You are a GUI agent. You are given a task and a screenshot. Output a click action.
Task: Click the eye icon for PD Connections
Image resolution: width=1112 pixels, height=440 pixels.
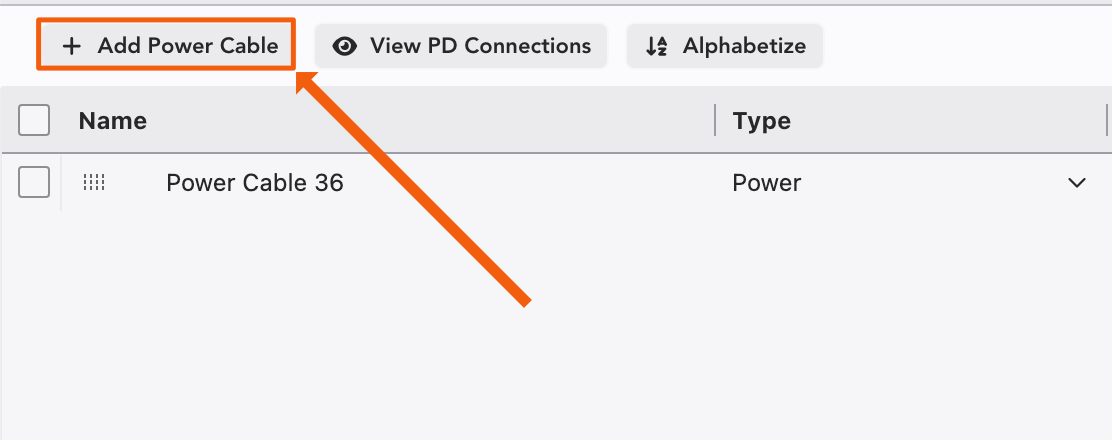[x=345, y=46]
